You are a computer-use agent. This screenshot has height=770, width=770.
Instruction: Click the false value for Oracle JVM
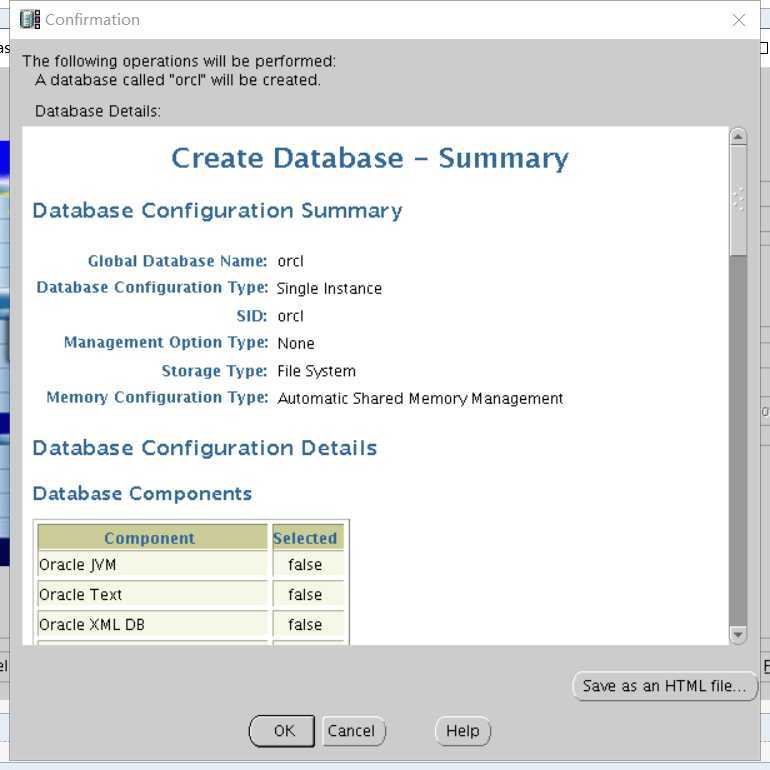click(x=305, y=565)
